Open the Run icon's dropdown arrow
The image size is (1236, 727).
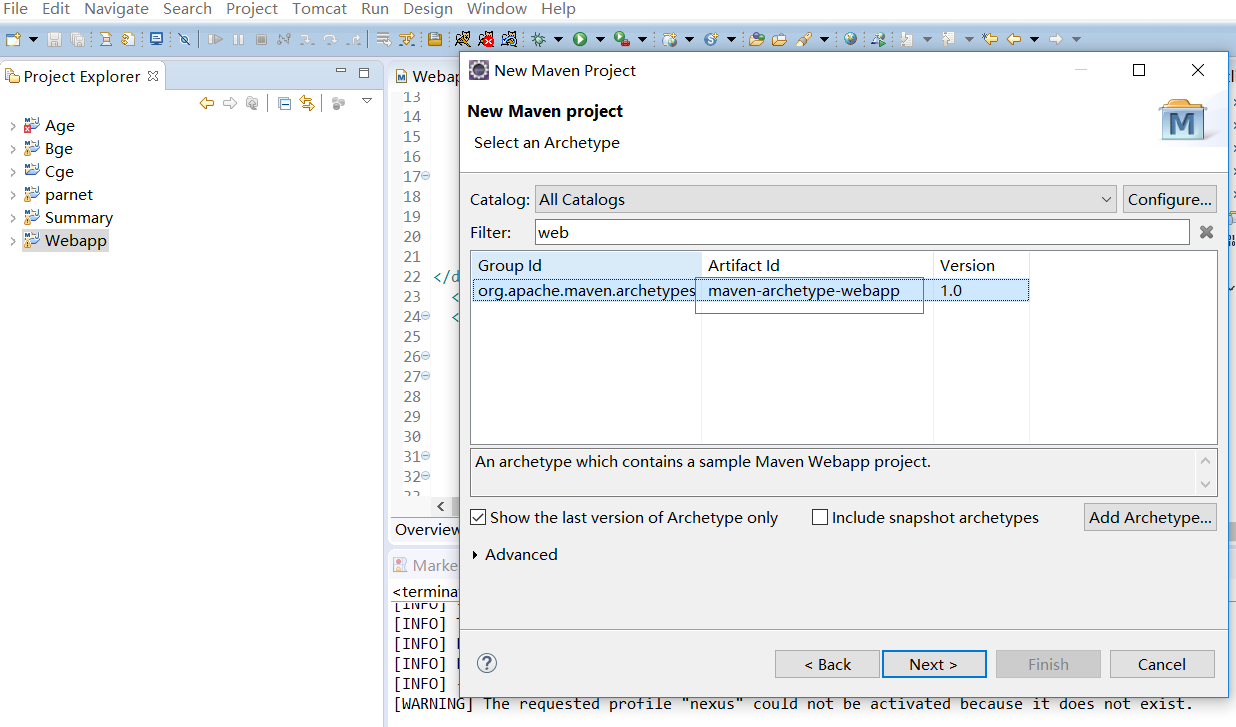600,39
